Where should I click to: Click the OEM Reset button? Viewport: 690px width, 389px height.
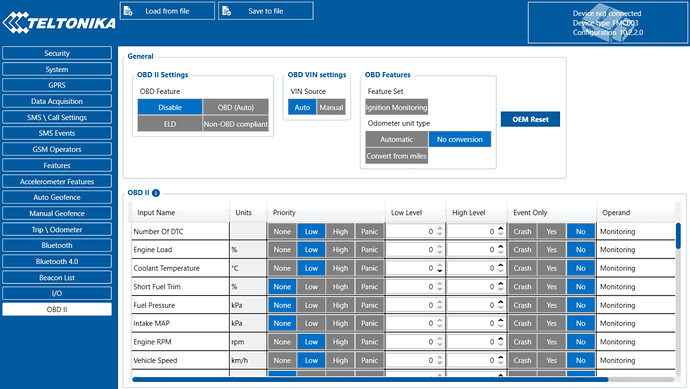(x=530, y=119)
